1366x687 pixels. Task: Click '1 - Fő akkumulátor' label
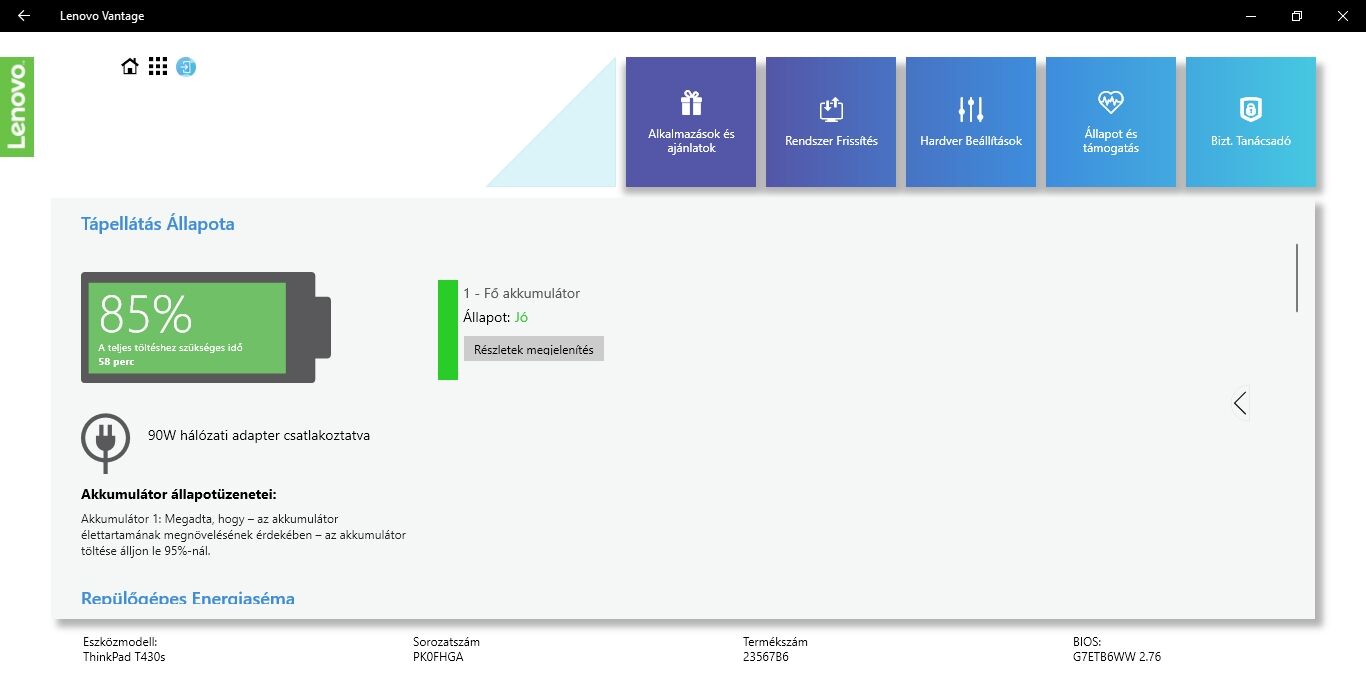(x=521, y=293)
